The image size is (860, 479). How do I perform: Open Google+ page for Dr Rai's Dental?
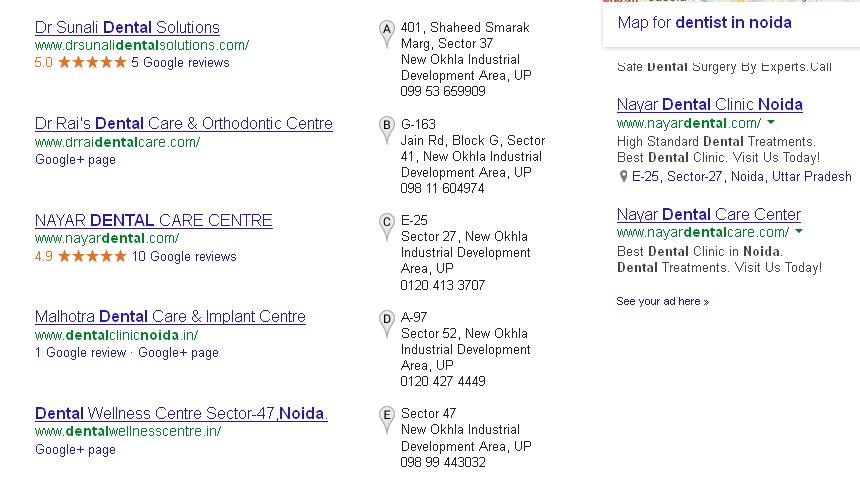pos(75,159)
